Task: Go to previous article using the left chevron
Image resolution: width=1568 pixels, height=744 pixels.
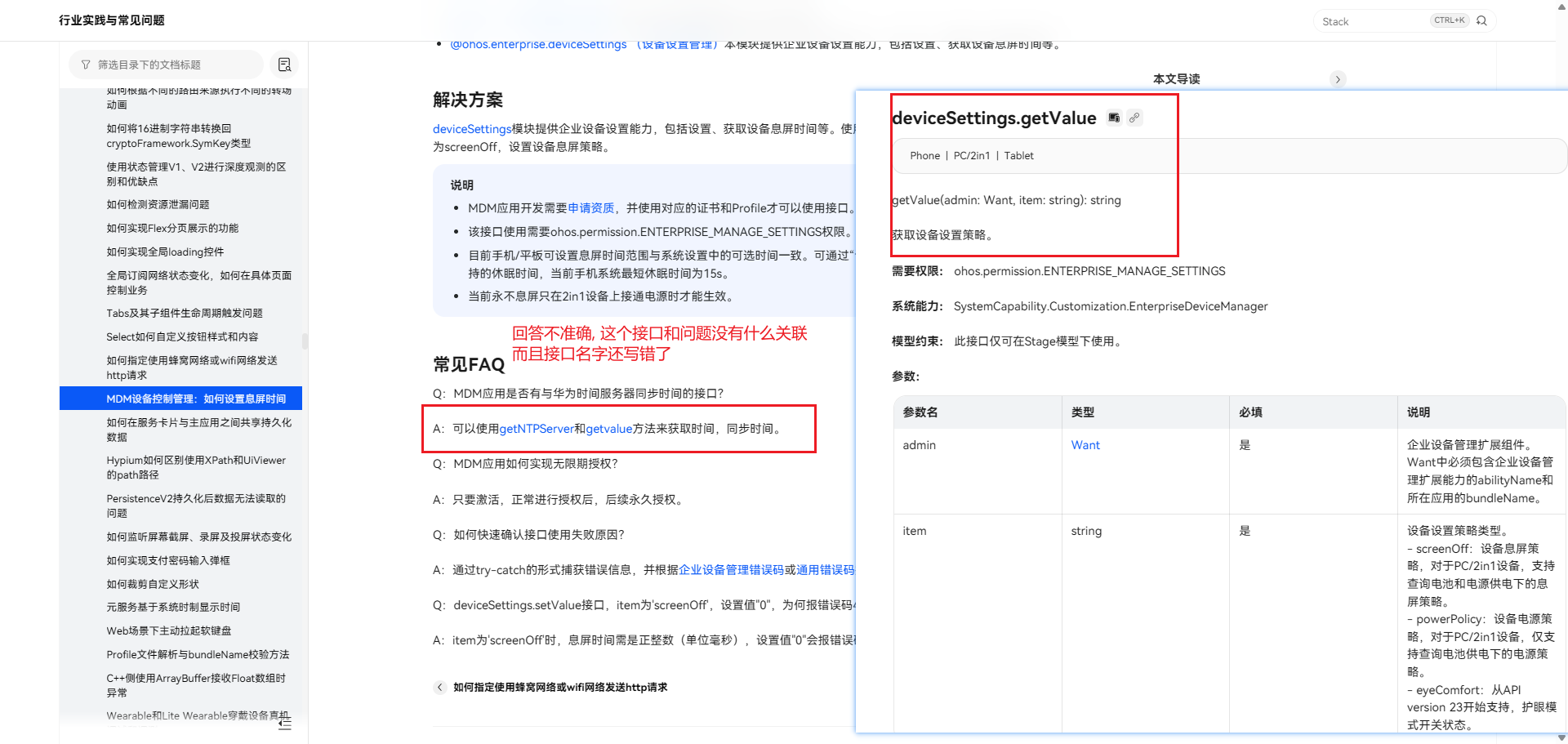Action: tap(439, 688)
